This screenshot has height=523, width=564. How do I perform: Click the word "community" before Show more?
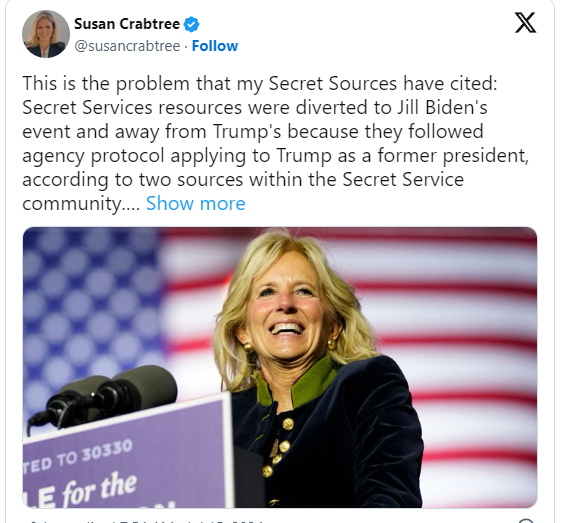click(72, 204)
